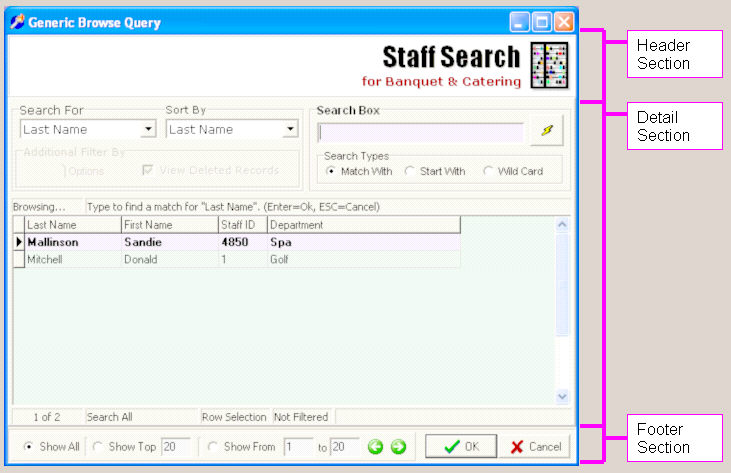The width and height of the screenshot is (731, 473).
Task: Choose the Wild Card search type
Action: coord(487,171)
